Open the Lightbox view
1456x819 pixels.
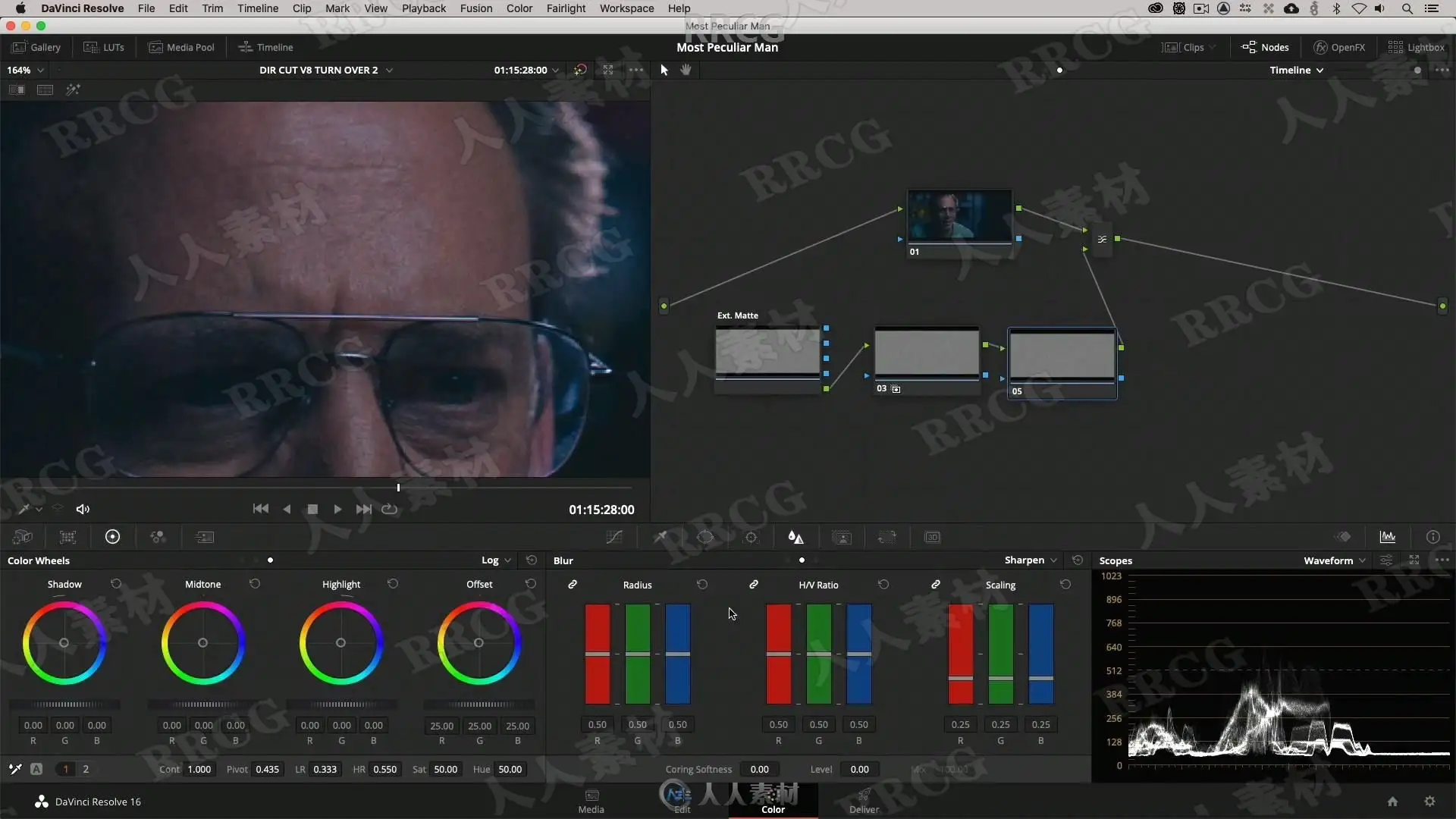point(1415,47)
